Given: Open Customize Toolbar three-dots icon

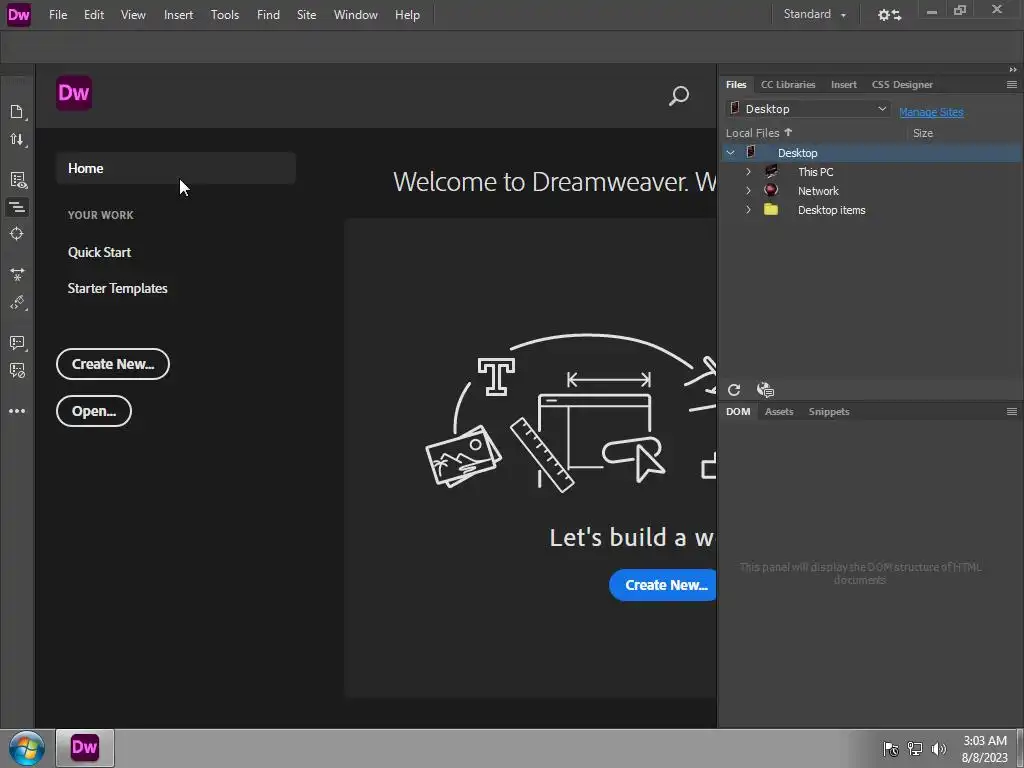Looking at the screenshot, I should (17, 411).
